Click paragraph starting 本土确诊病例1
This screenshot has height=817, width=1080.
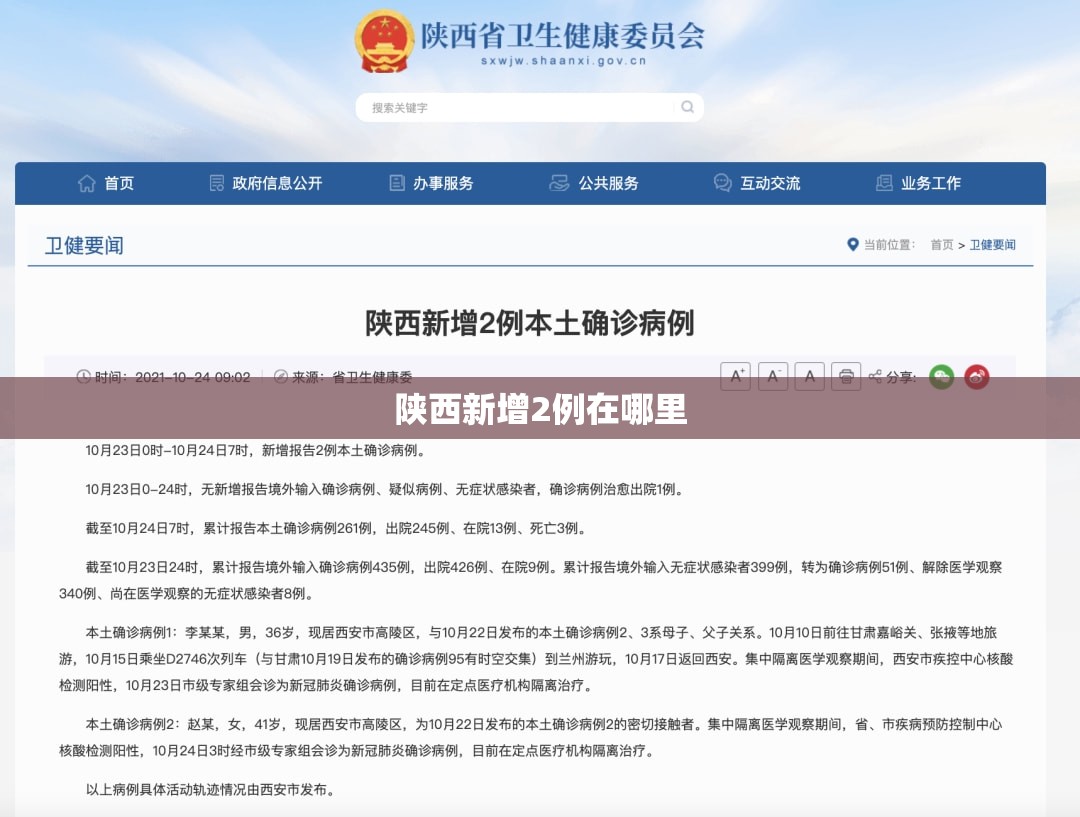point(536,659)
